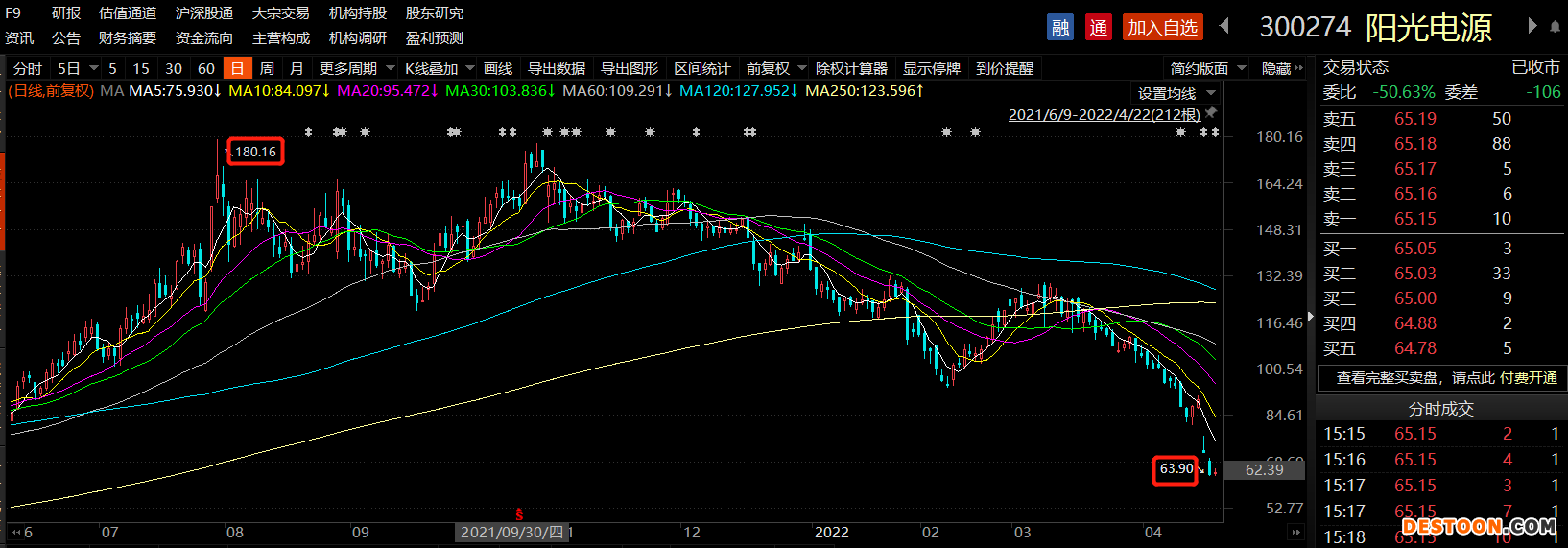
Task: Expand the 更多周期 dropdown
Action: 357,68
